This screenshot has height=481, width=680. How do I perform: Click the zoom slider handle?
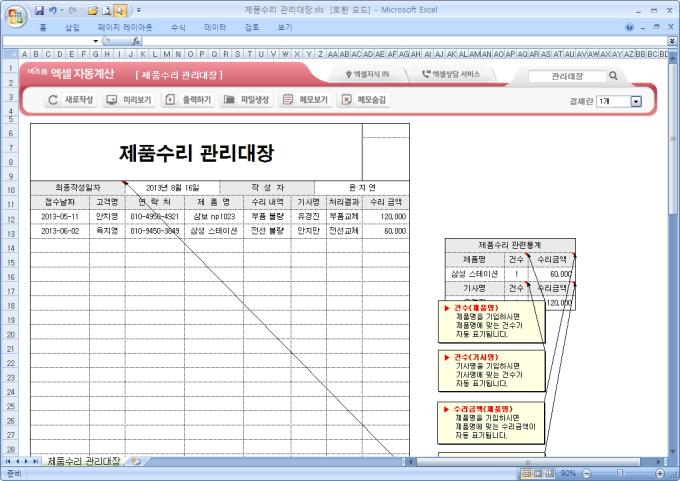(620, 473)
